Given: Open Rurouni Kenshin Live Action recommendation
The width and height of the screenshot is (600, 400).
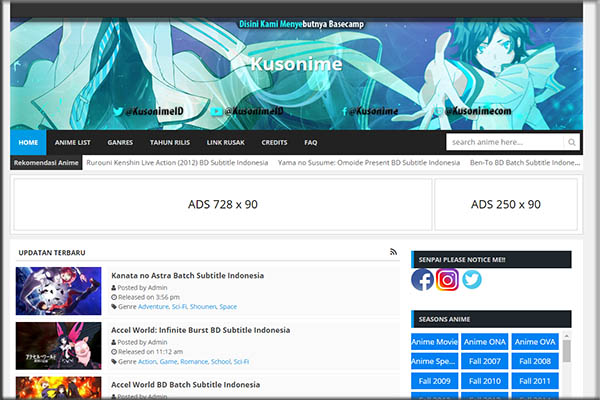Looking at the screenshot, I should coord(177,163).
